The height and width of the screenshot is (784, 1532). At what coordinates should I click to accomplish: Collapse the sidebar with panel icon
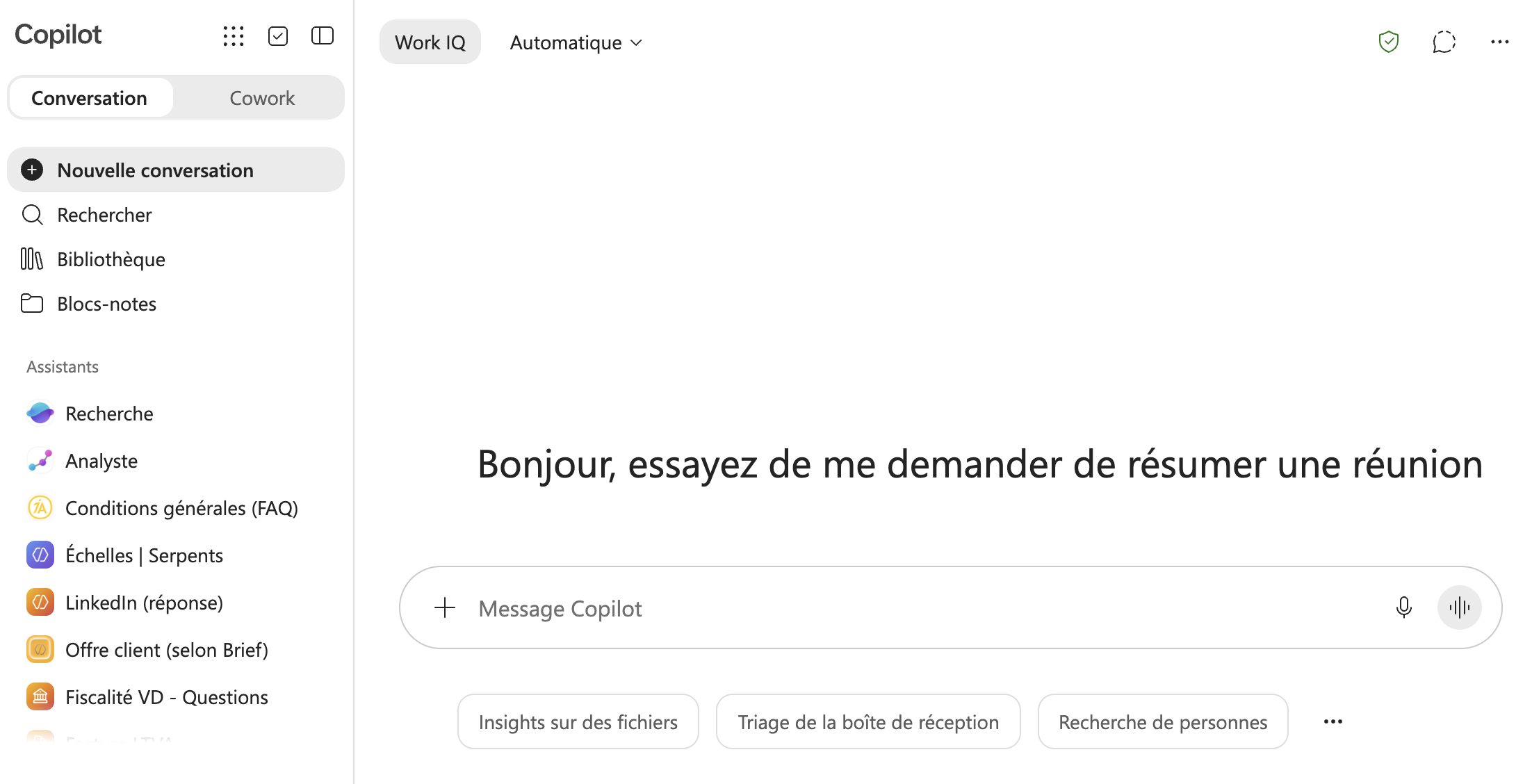323,36
